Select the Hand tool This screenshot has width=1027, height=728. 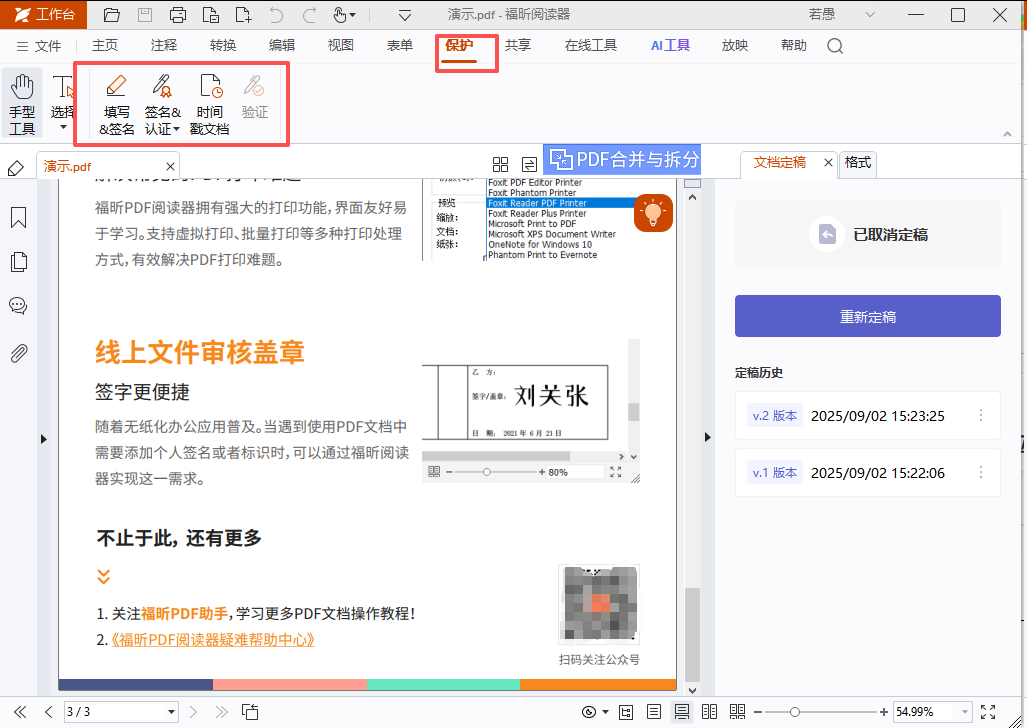pyautogui.click(x=22, y=104)
